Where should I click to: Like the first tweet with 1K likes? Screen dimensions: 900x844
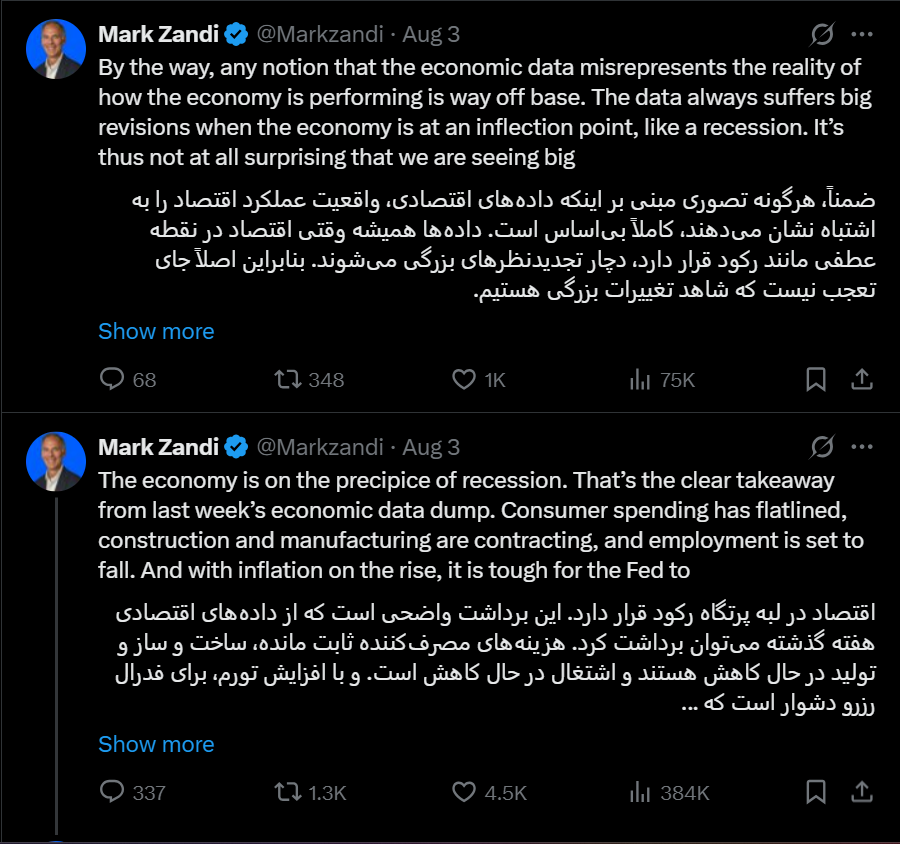pyautogui.click(x=464, y=380)
